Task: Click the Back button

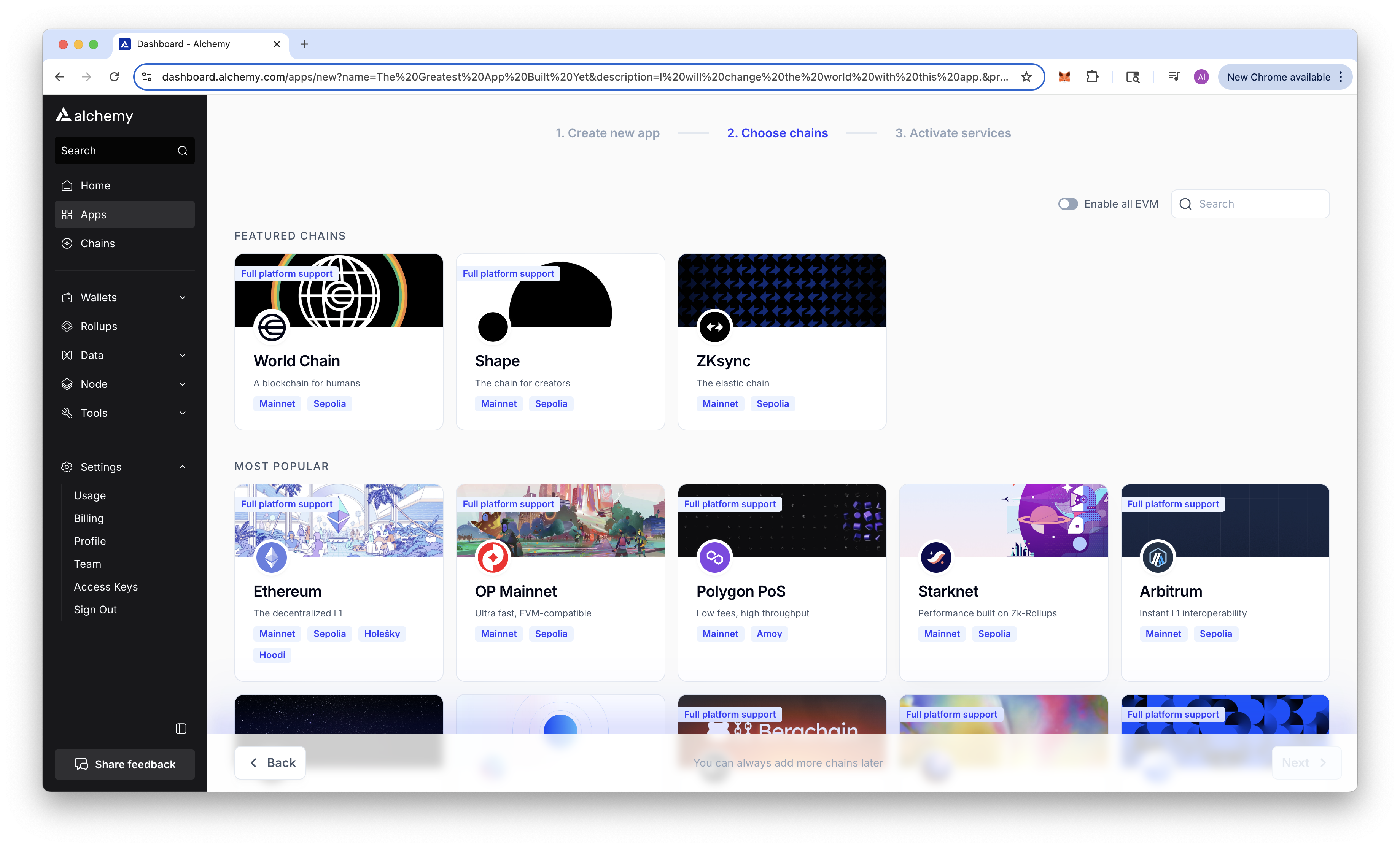Action: tap(270, 763)
